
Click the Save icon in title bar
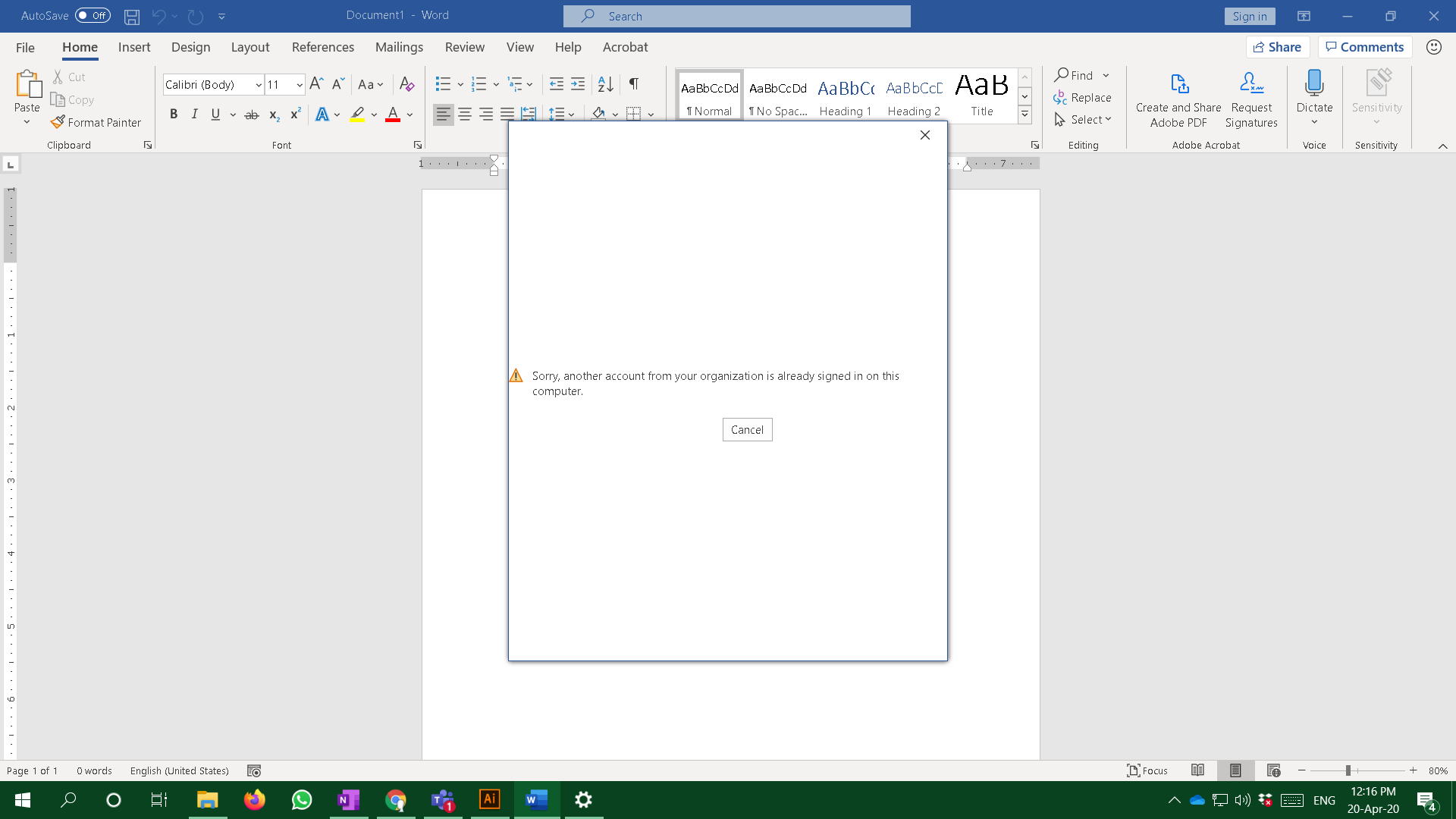click(132, 16)
